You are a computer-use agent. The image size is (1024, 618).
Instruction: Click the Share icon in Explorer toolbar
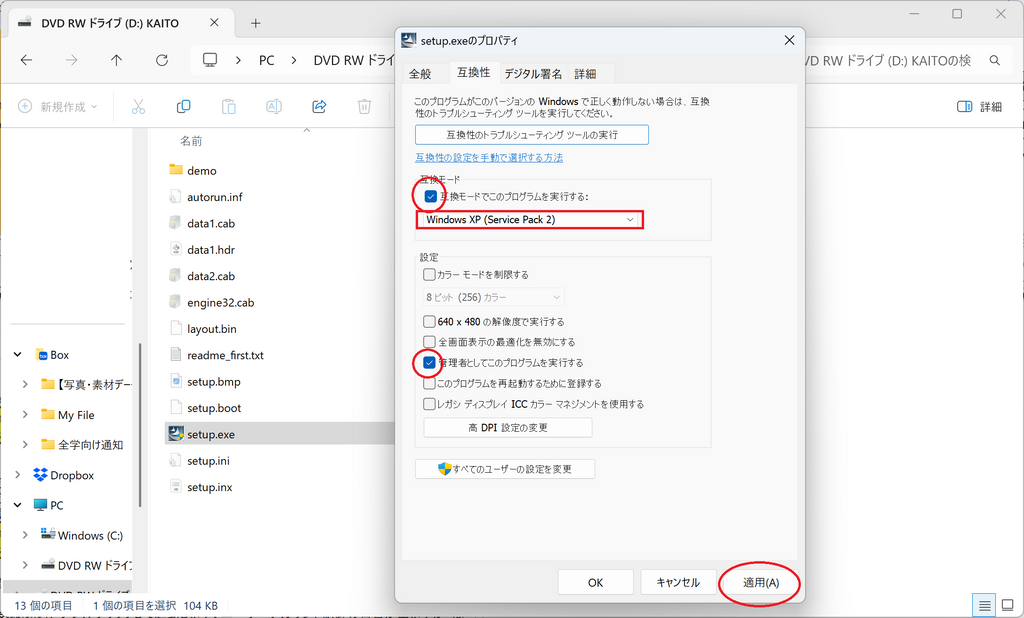319,106
